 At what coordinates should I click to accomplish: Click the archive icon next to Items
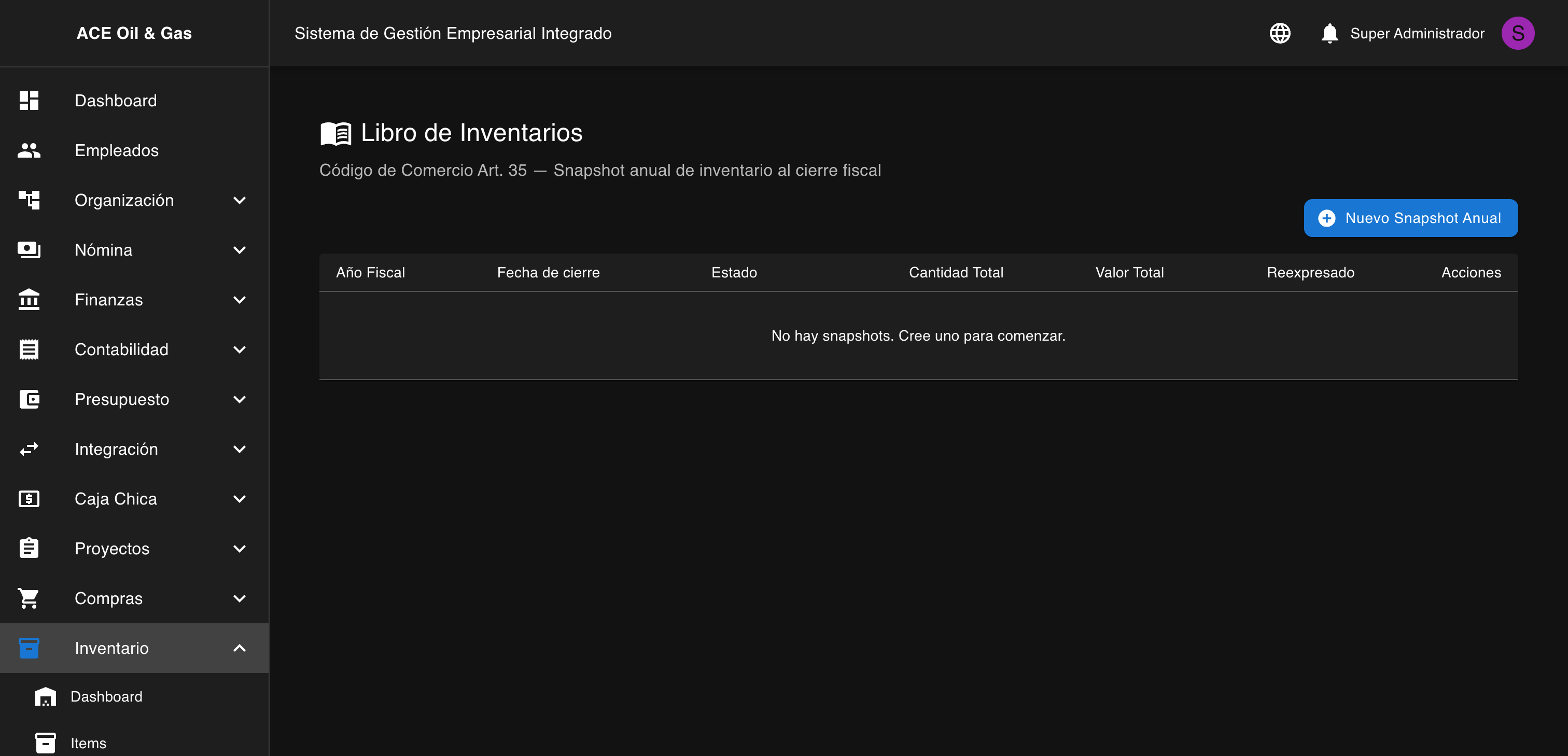[x=45, y=743]
